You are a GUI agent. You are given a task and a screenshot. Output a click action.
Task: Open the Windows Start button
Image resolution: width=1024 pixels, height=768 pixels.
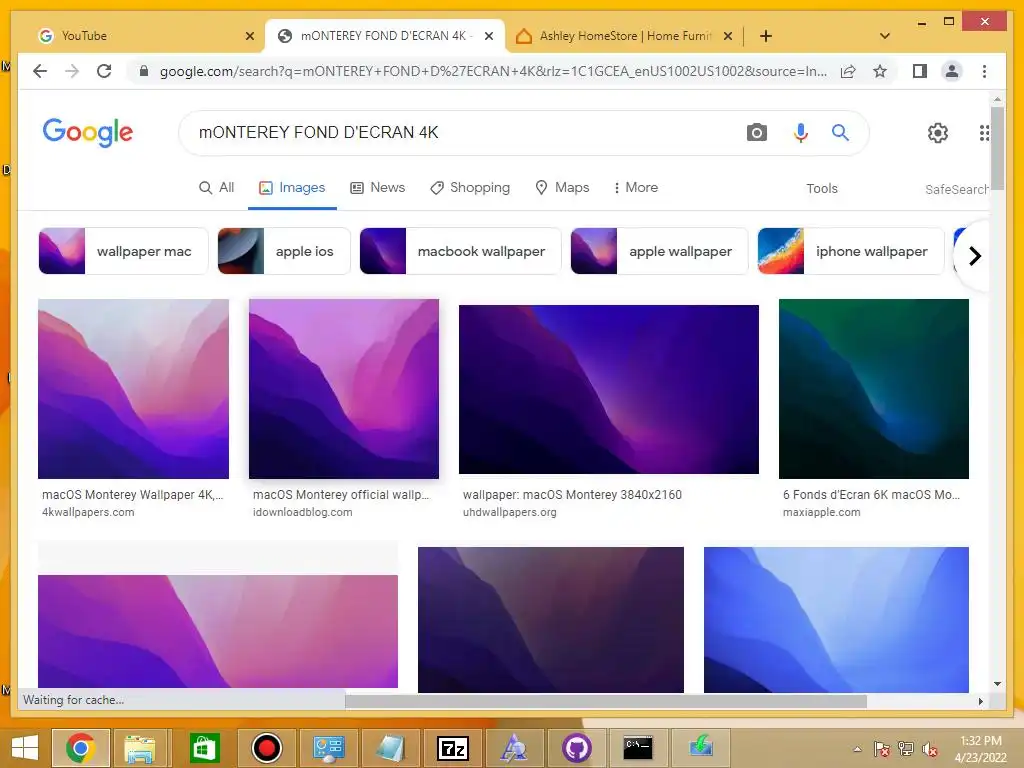coord(25,748)
